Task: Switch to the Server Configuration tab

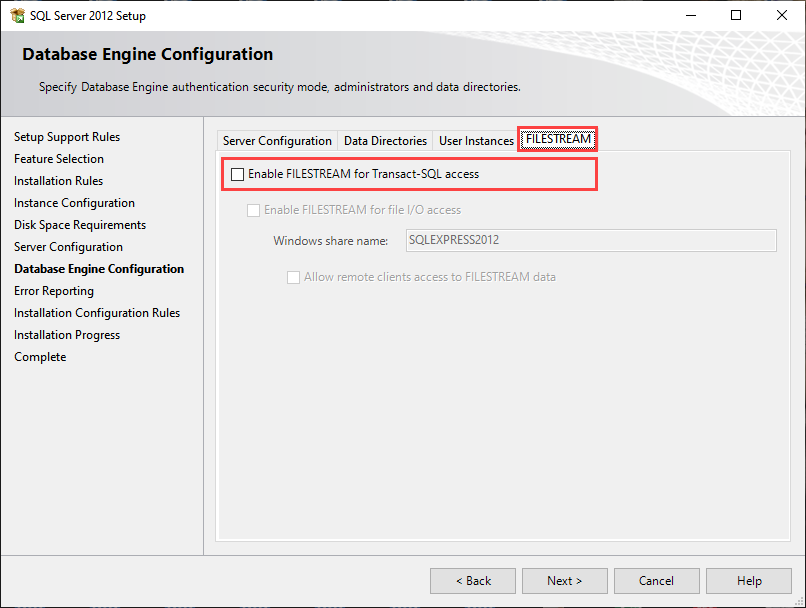Action: click(277, 141)
